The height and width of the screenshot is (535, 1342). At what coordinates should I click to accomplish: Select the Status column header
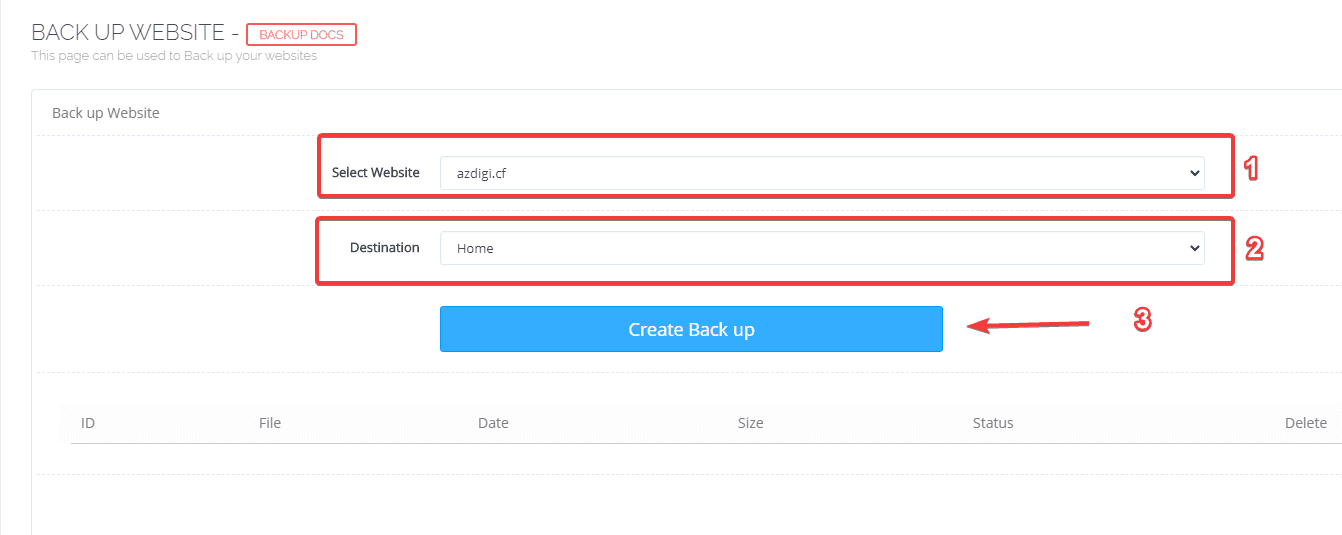tap(993, 423)
